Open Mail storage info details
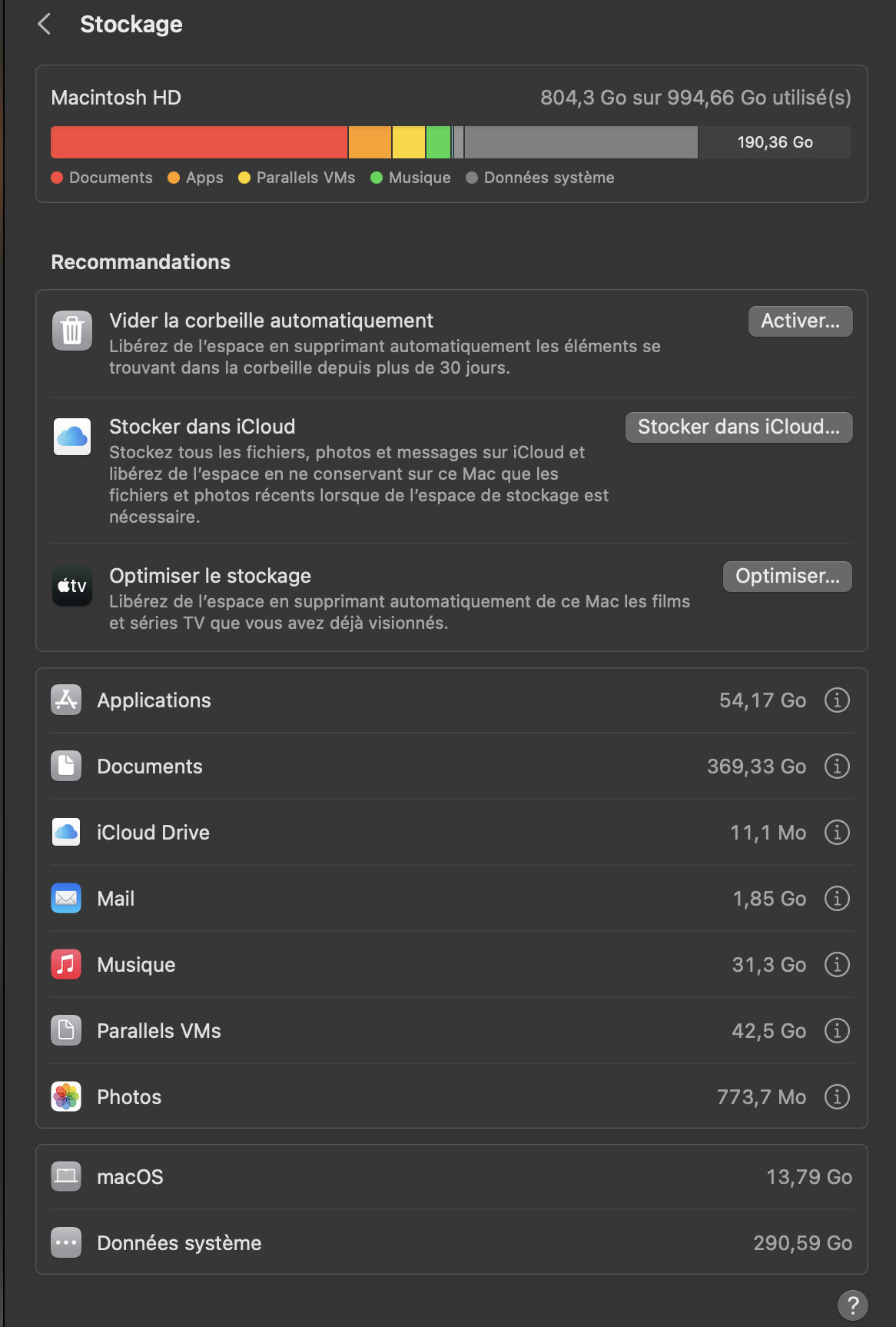 pos(836,899)
